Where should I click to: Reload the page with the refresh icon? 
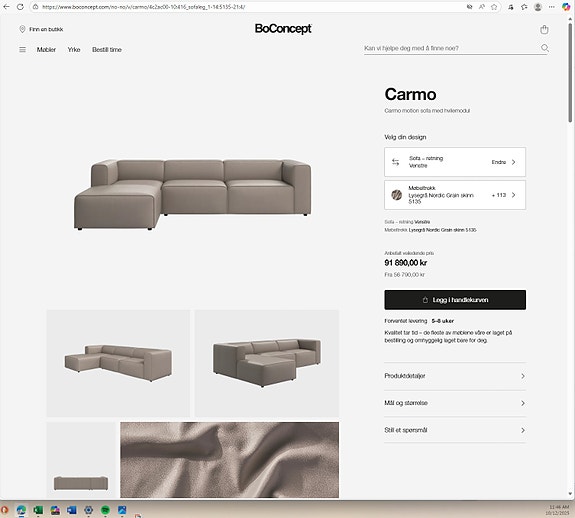pyautogui.click(x=20, y=7)
